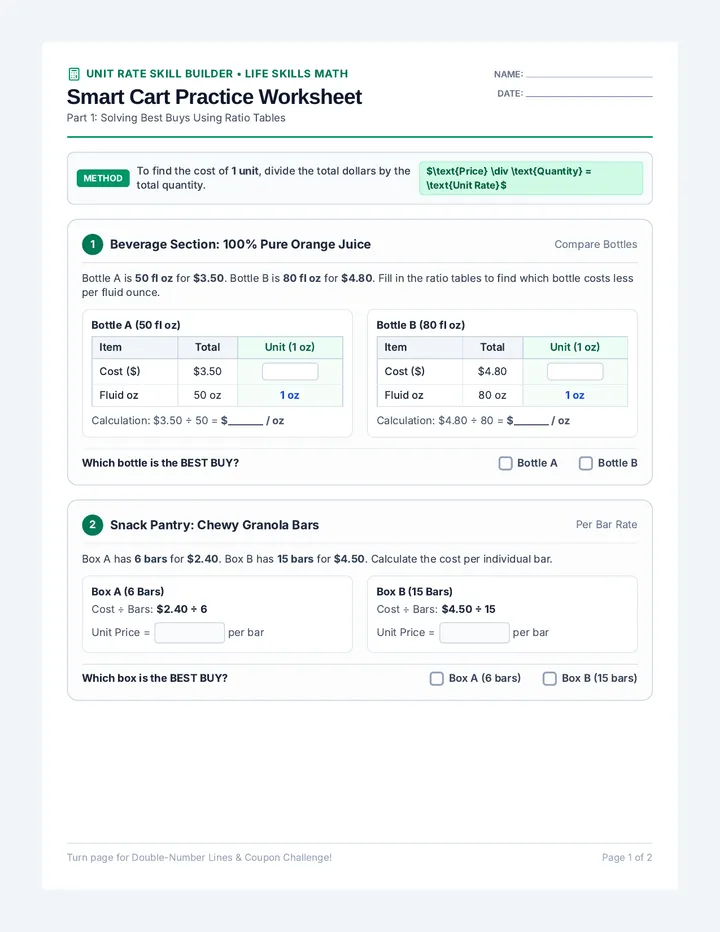Click 'Fluid oz' row label in Bottle B table
This screenshot has height=932, width=720.
[x=404, y=395]
